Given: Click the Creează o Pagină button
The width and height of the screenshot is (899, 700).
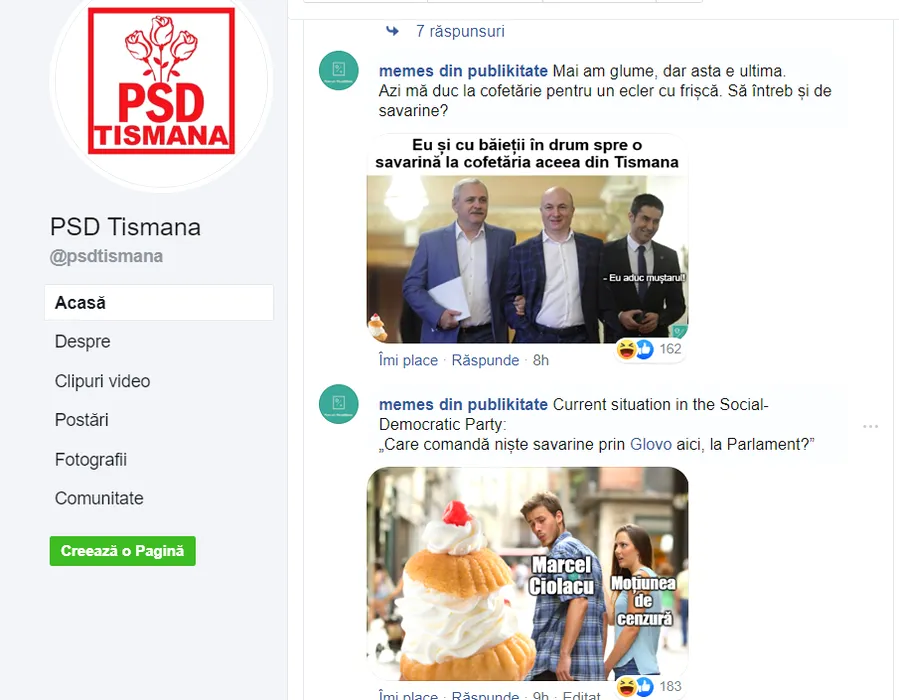Looking at the screenshot, I should click(x=123, y=551).
